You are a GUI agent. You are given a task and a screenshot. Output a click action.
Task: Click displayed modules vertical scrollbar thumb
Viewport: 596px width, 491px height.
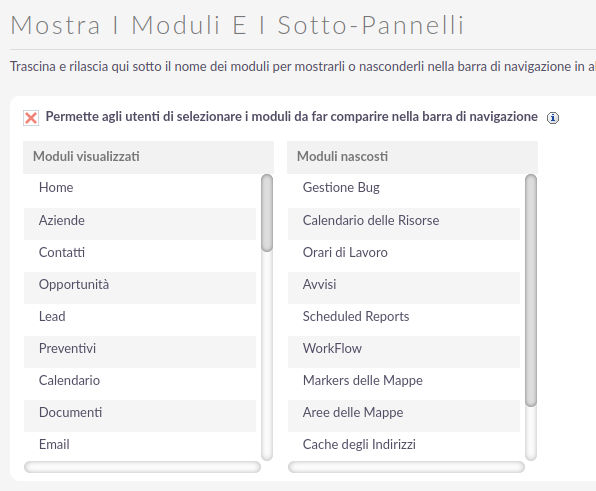(x=267, y=213)
